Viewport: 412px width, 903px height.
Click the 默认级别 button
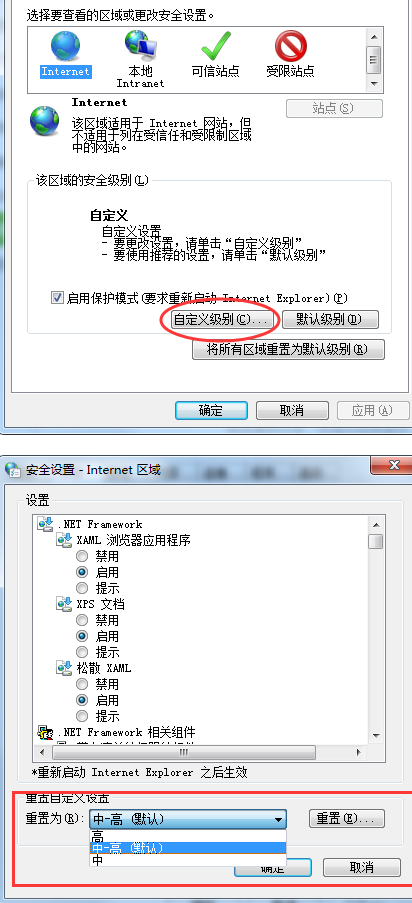[330, 320]
